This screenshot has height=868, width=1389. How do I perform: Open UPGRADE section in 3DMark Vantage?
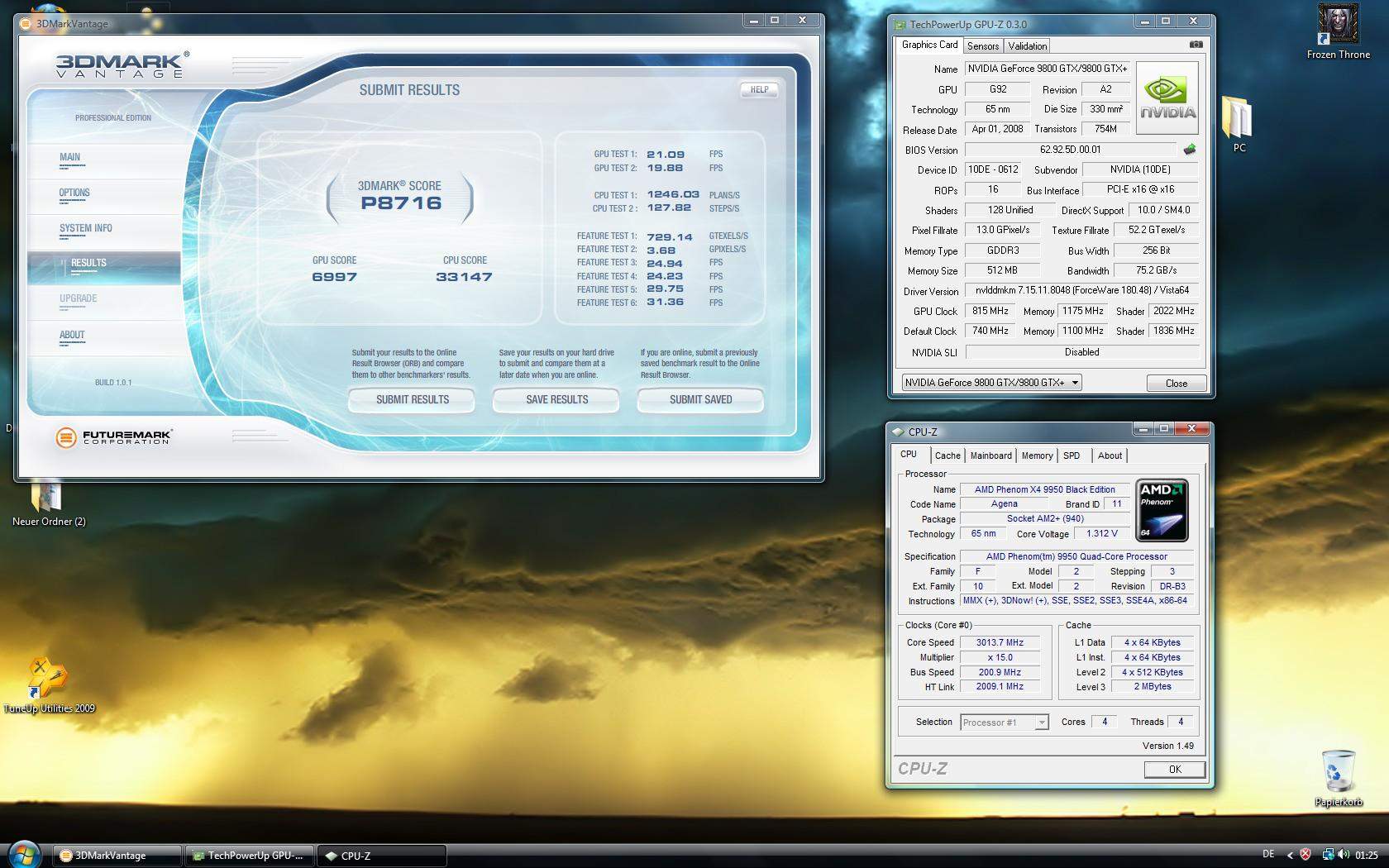pyautogui.click(x=104, y=301)
